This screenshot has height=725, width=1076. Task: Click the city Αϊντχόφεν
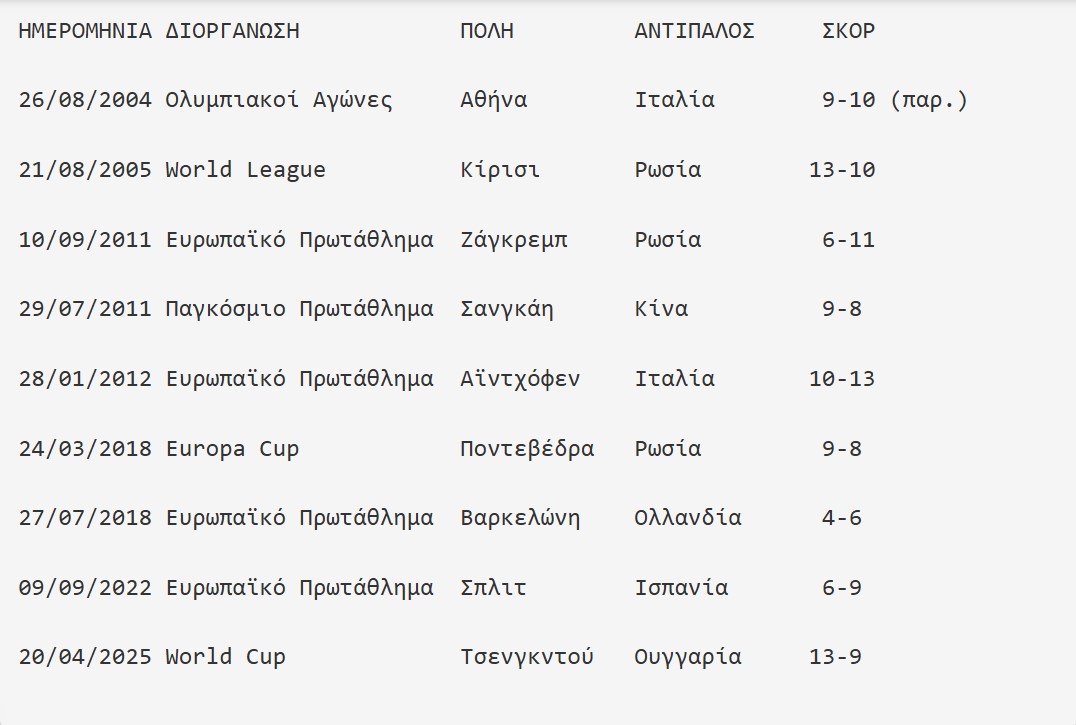520,379
